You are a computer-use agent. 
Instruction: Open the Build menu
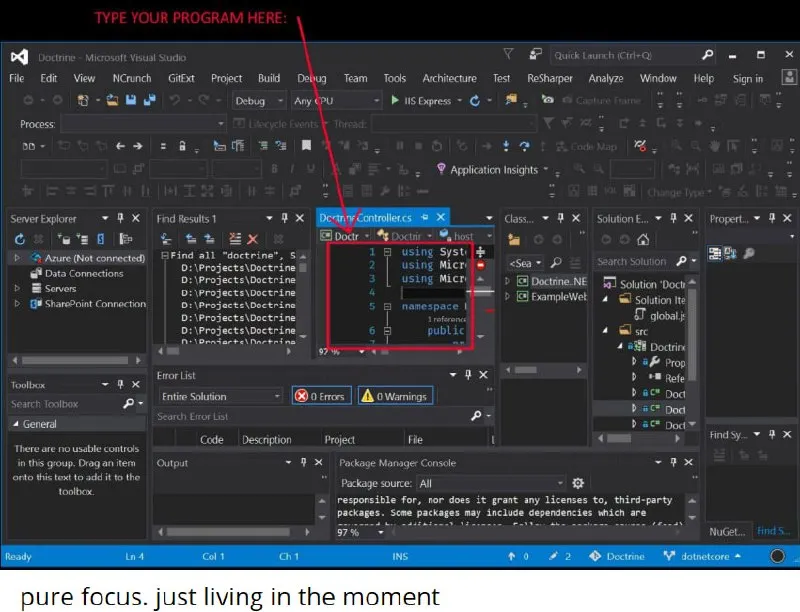269,79
